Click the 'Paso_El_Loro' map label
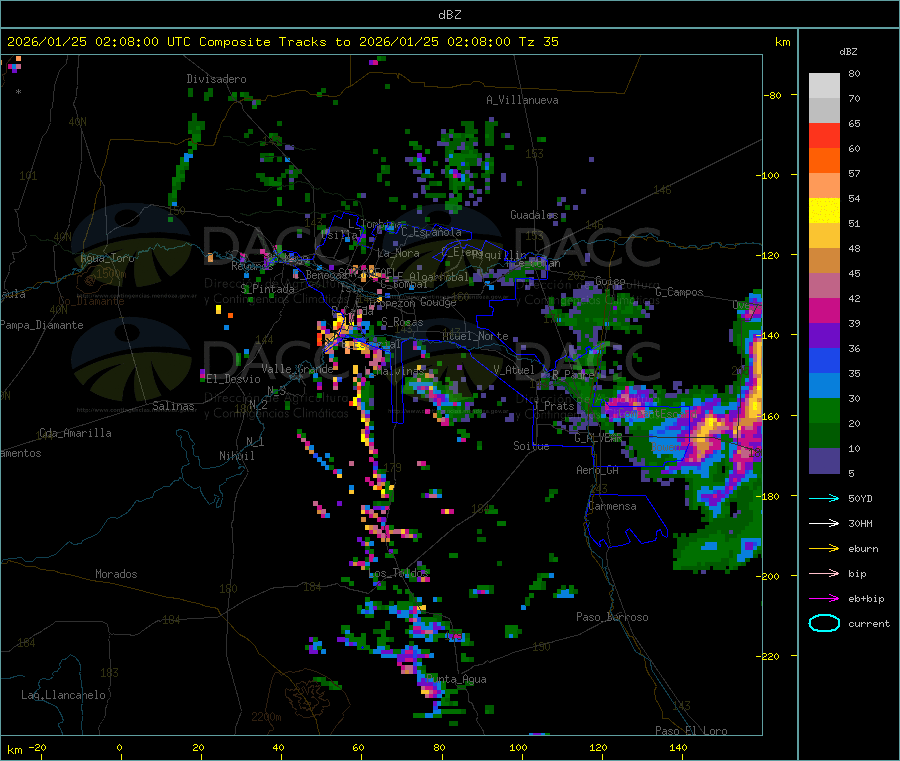The height and width of the screenshot is (761, 900). [692, 731]
